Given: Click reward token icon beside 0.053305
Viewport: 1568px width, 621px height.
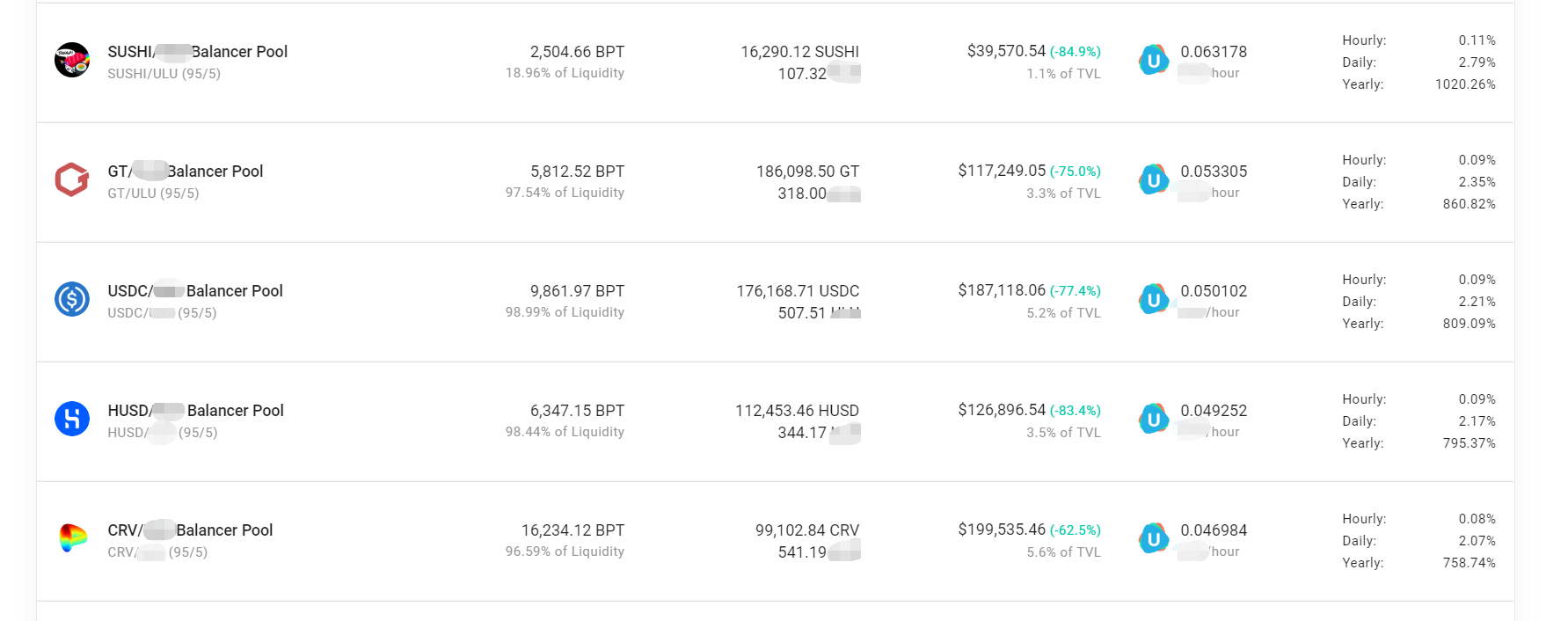Looking at the screenshot, I should point(1154,179).
